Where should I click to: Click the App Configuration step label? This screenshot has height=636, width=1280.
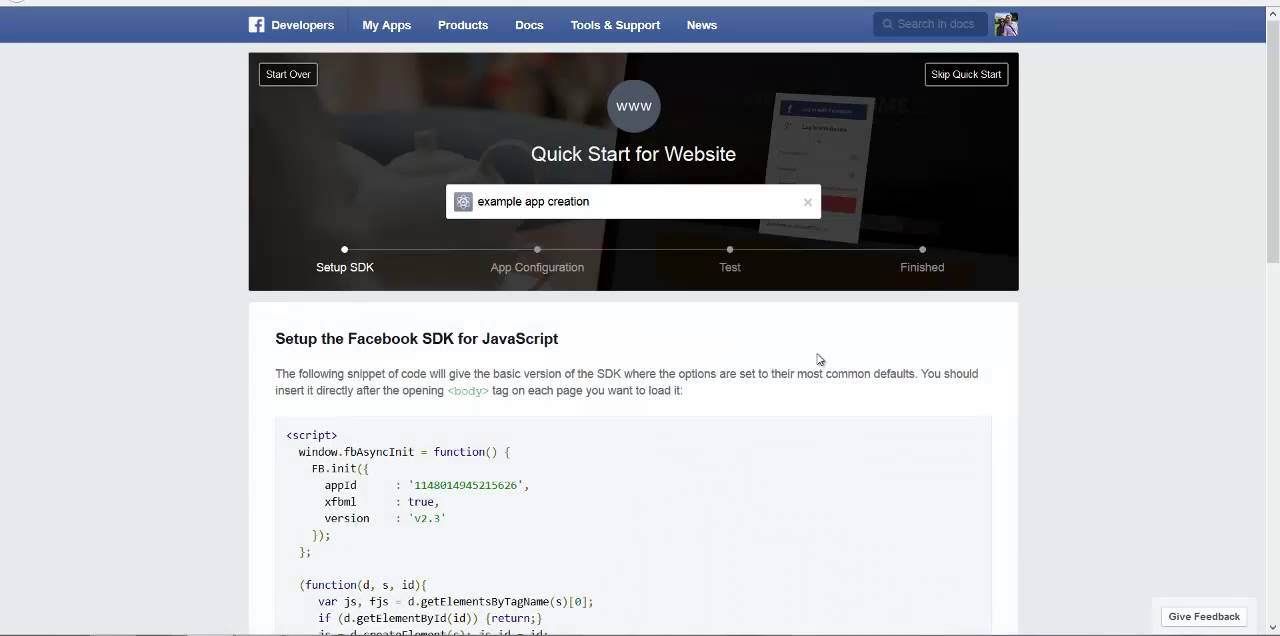537,267
